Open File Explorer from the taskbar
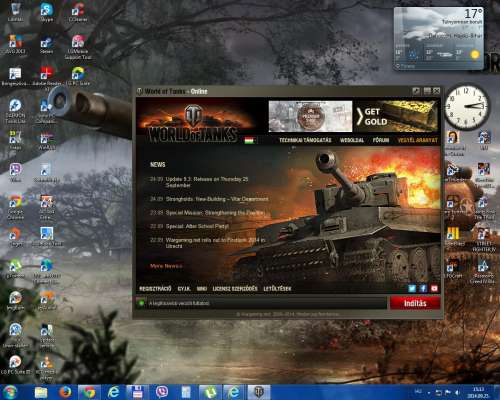 (41, 392)
